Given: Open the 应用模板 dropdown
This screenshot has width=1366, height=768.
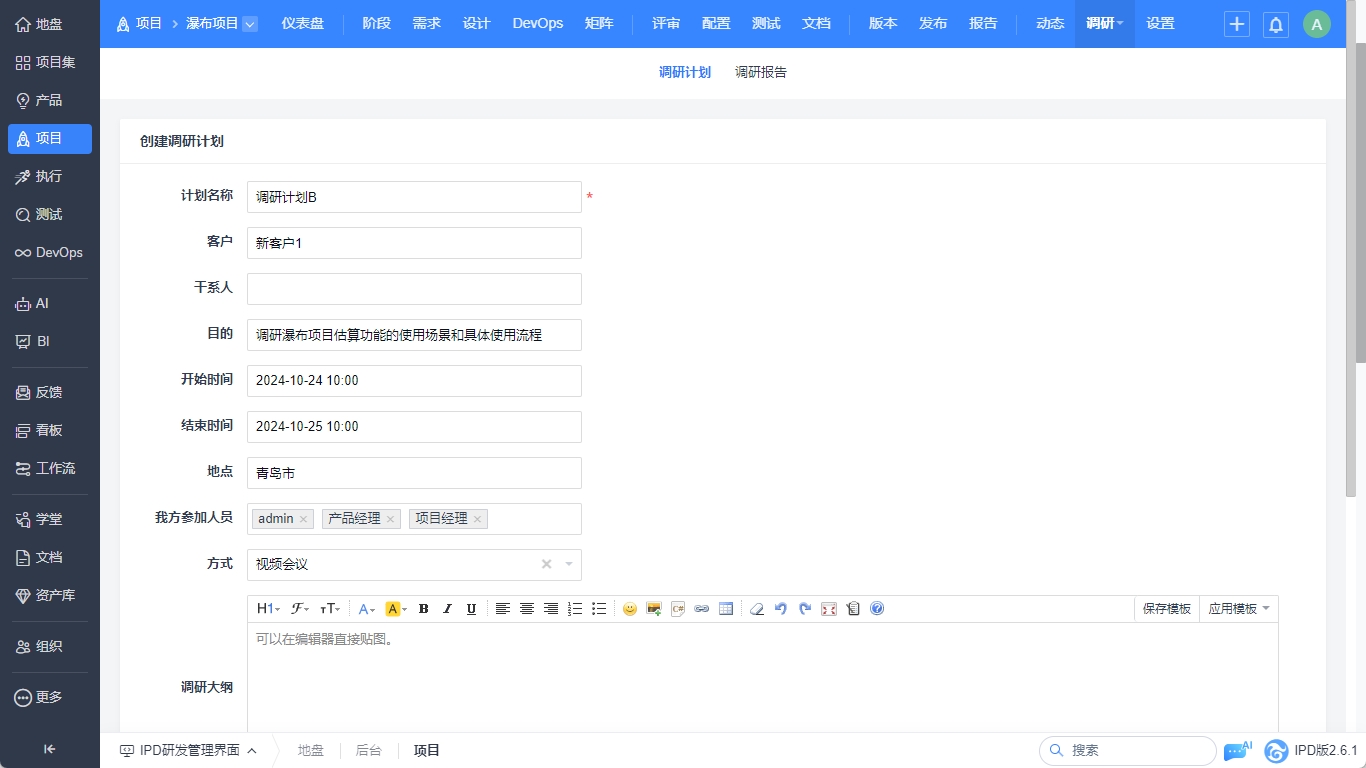Looking at the screenshot, I should tap(1238, 609).
